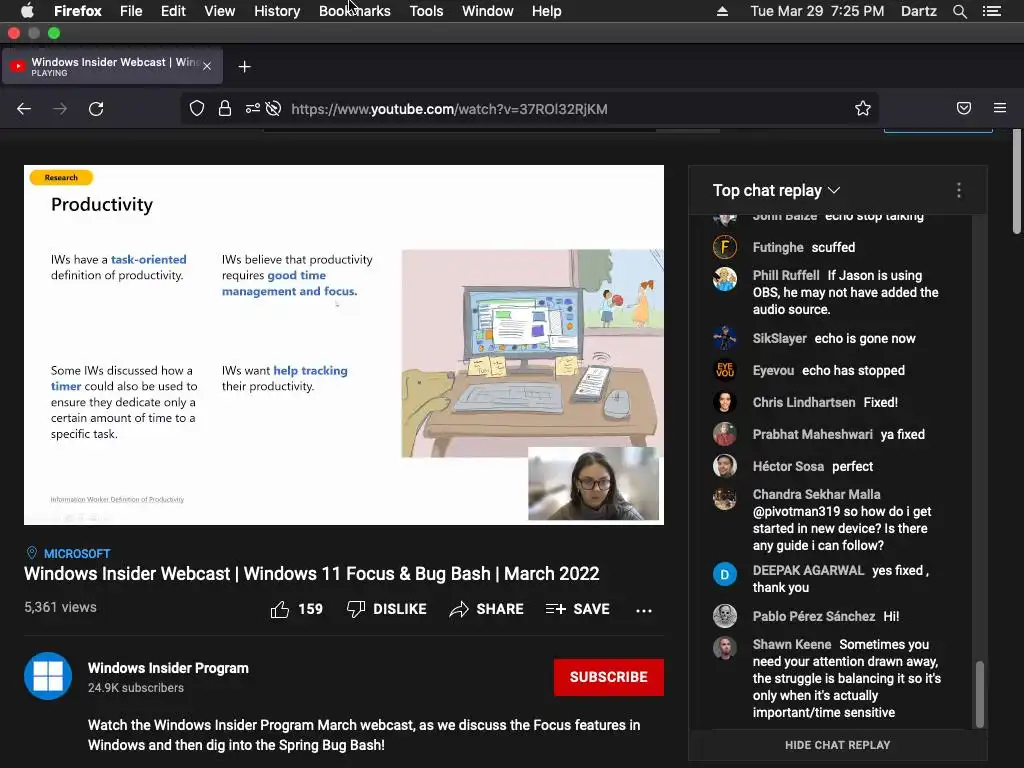This screenshot has width=1024, height=768.
Task: Click SAVE to add to playlist
Action: pyautogui.click(x=577, y=609)
